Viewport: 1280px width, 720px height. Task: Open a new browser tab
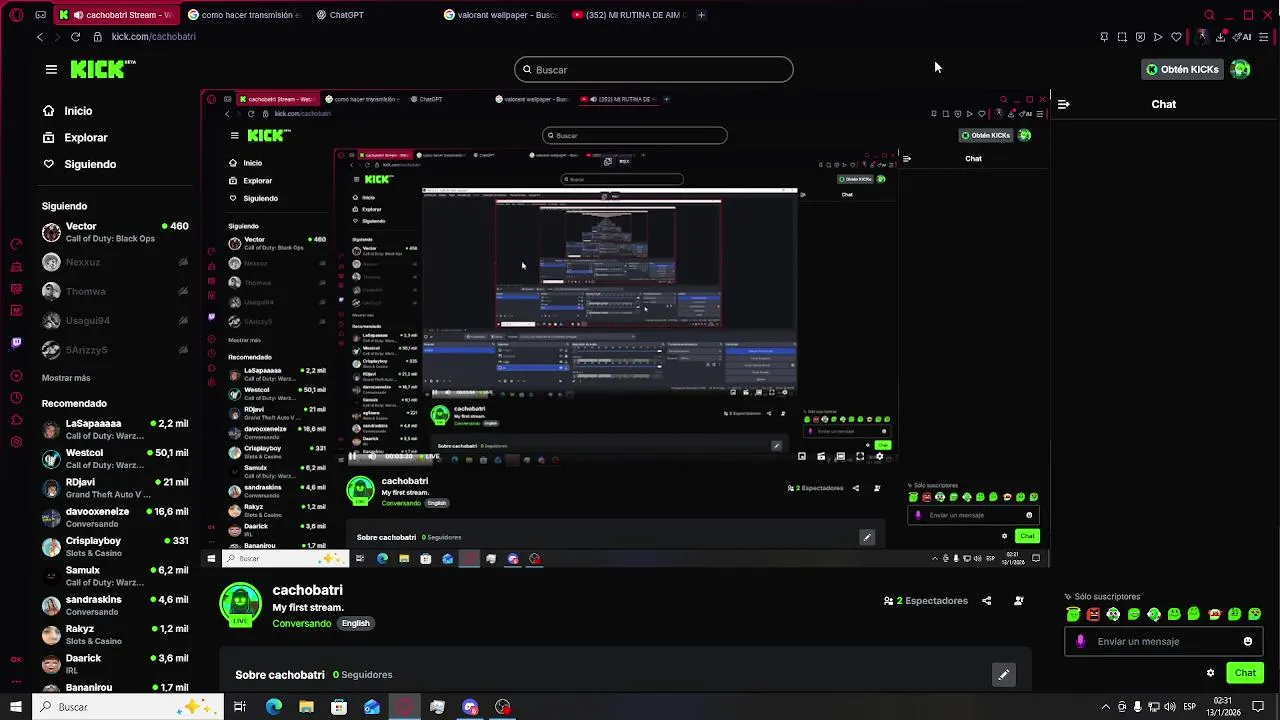(701, 15)
